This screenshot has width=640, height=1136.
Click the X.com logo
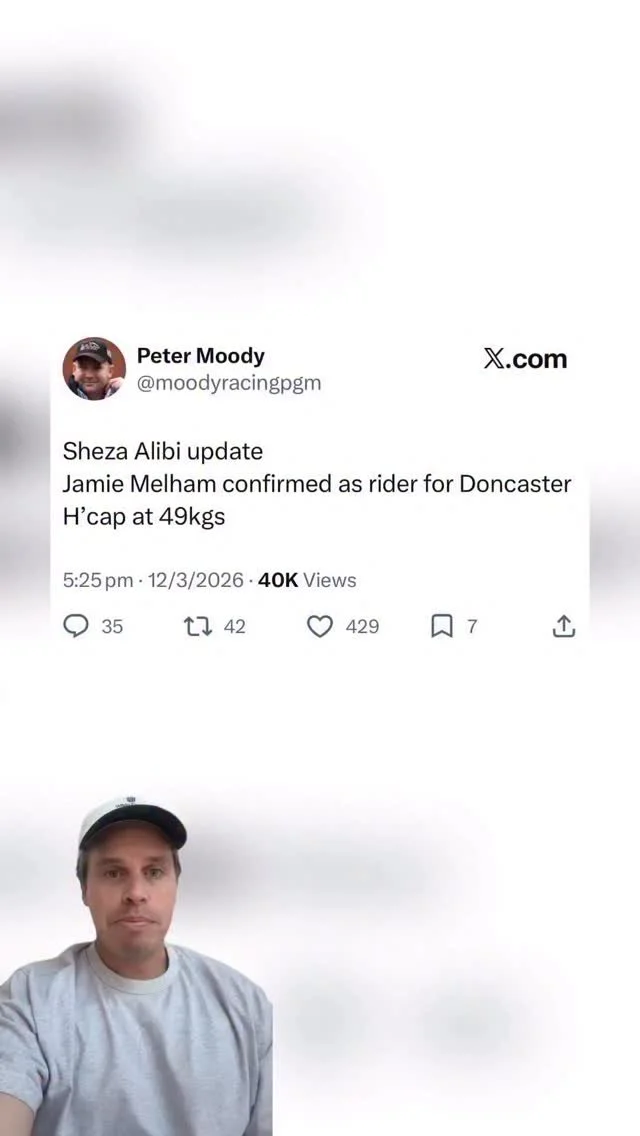pyautogui.click(x=525, y=359)
